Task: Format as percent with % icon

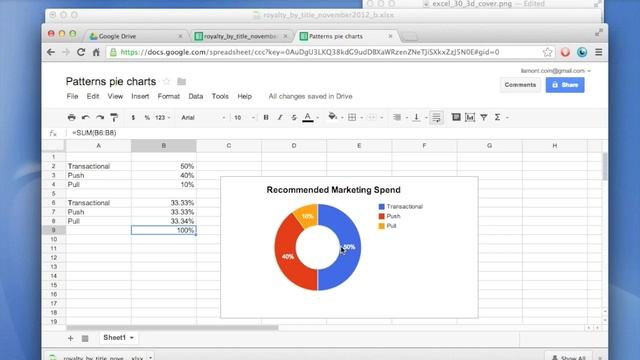Action: [147, 118]
